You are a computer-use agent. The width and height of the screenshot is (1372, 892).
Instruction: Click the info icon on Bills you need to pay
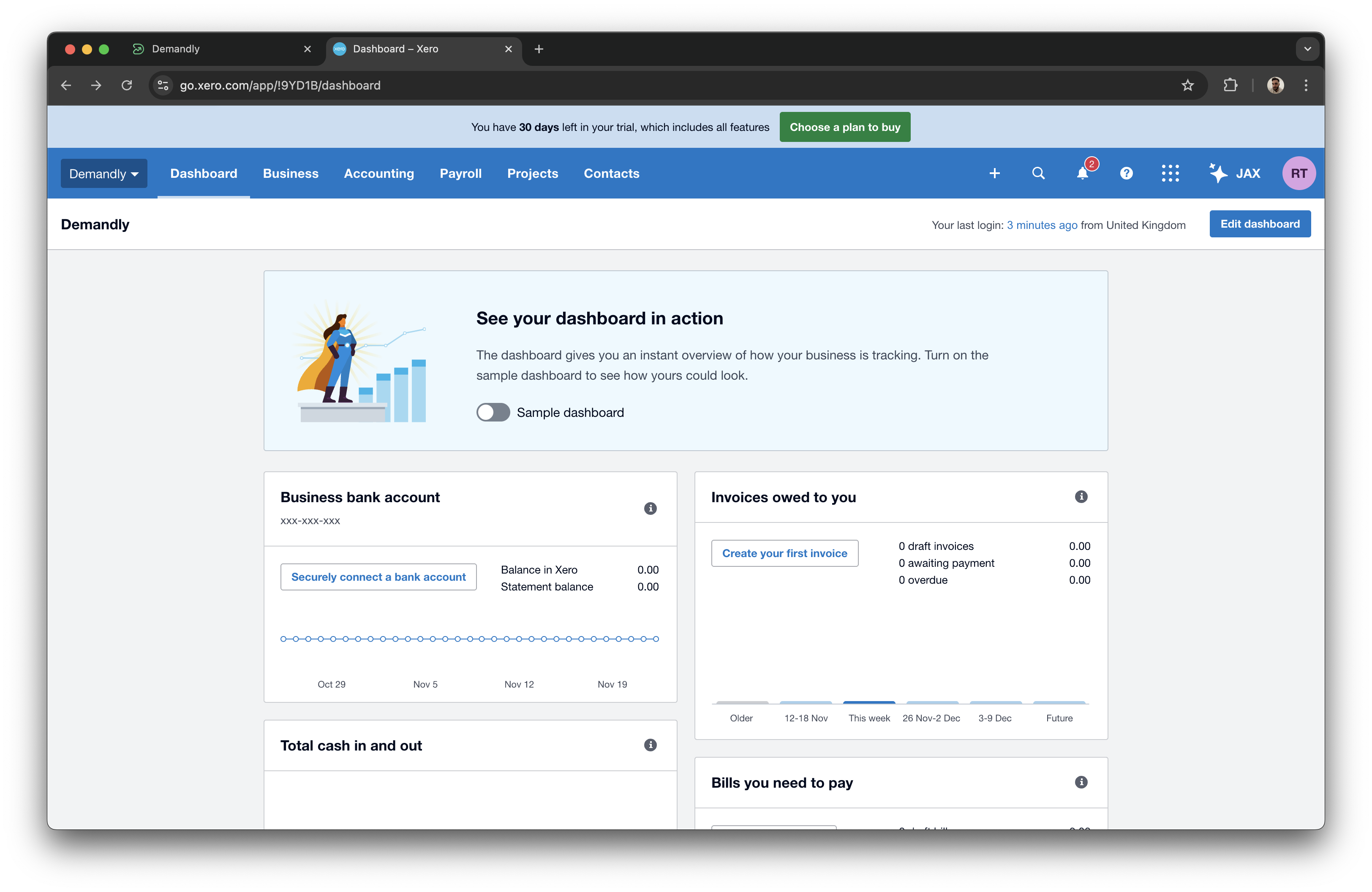click(x=1081, y=782)
